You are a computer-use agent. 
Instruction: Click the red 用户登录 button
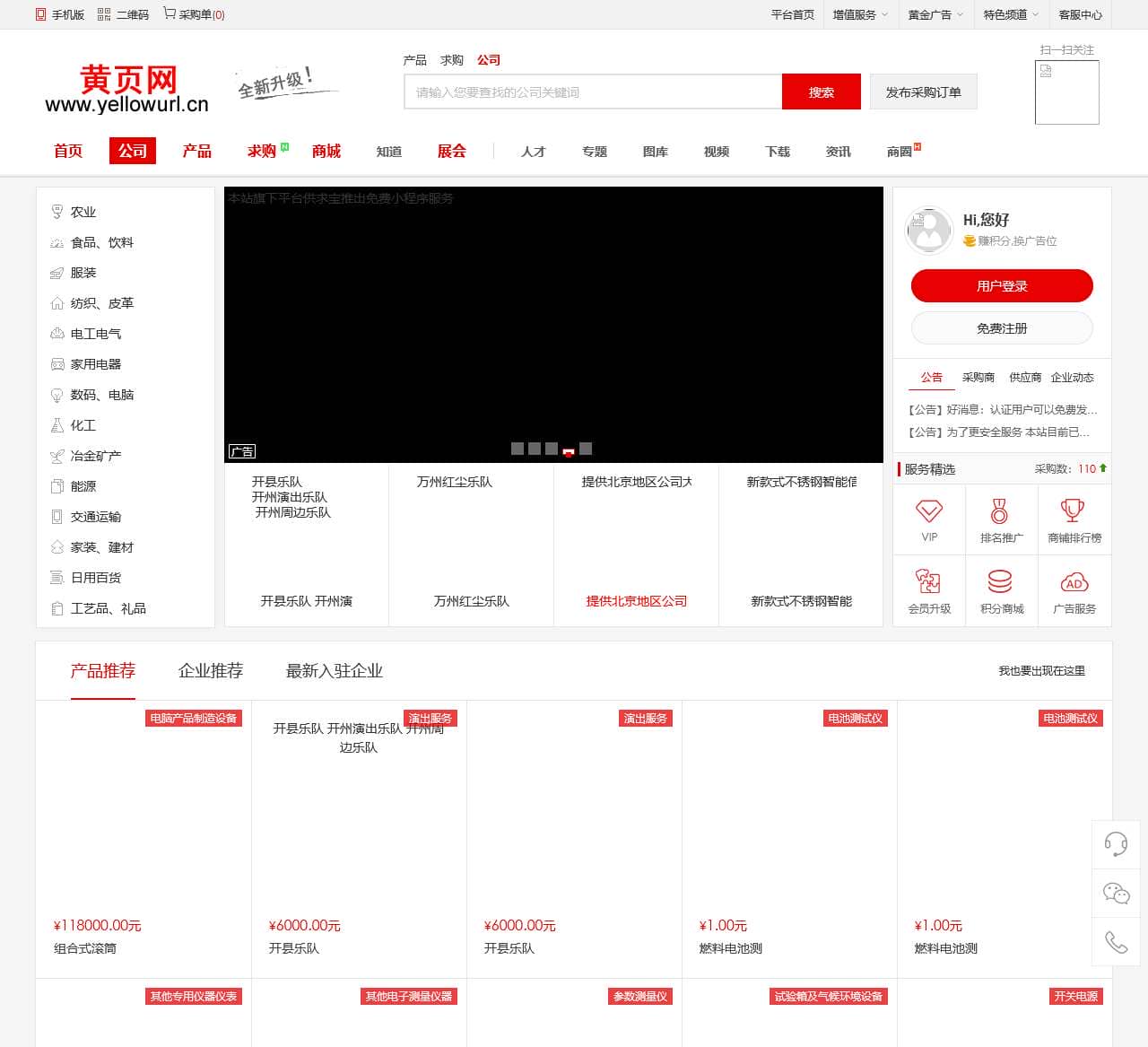[x=1002, y=286]
